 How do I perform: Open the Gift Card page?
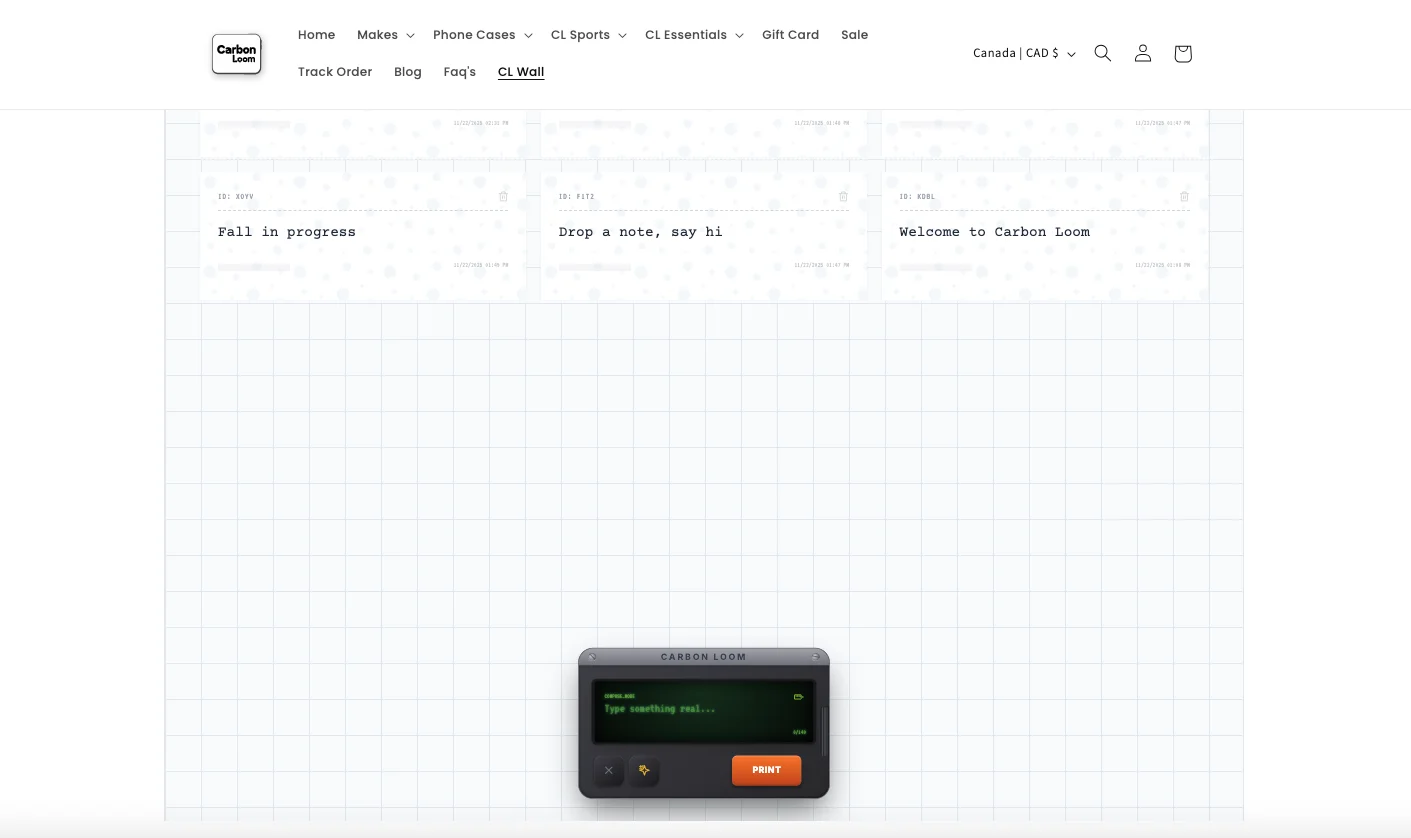(x=790, y=35)
